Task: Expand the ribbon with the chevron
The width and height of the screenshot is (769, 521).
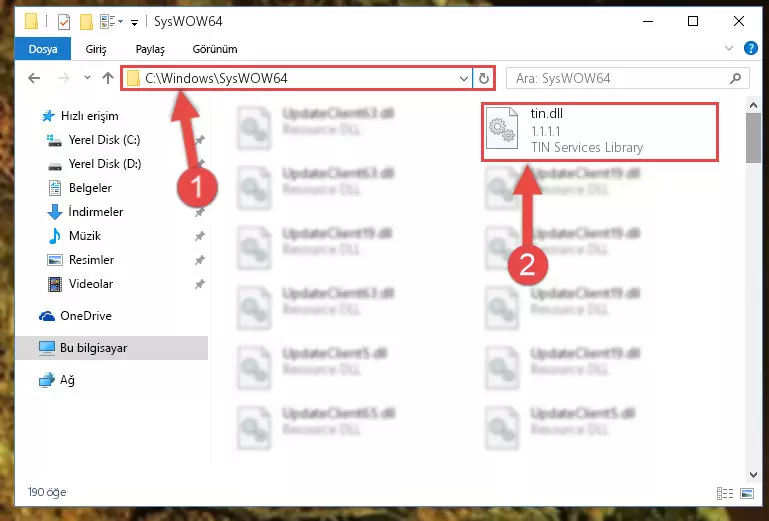Action: tap(729, 48)
